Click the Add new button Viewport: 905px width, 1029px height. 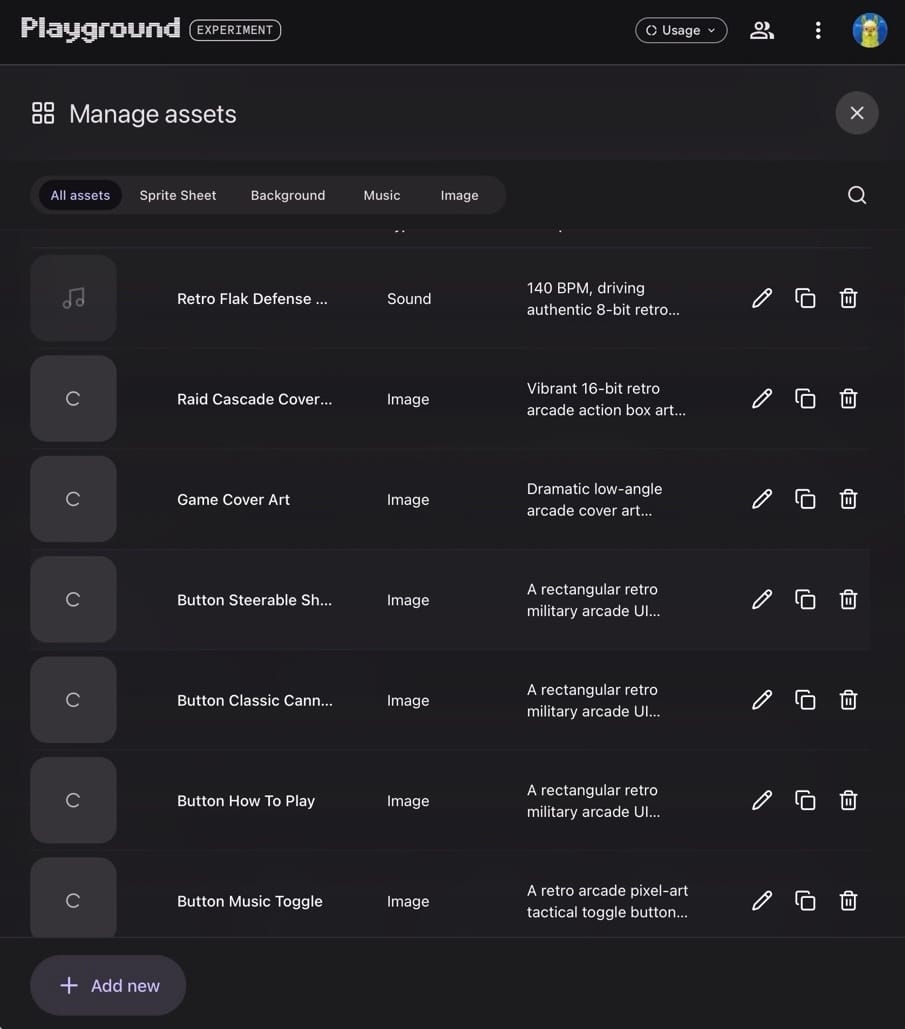coord(108,985)
